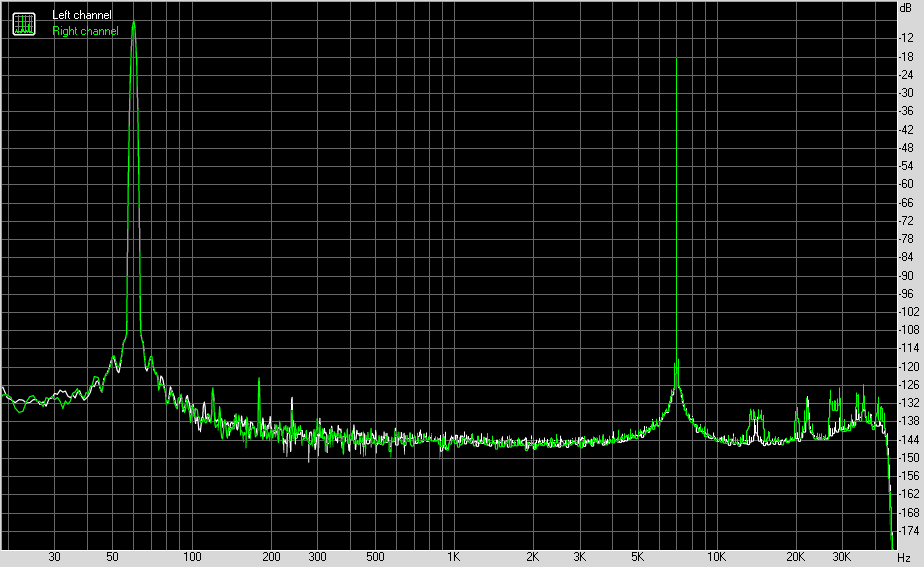Click the '2K' frequency axis label
This screenshot has width=924, height=567.
click(x=532, y=557)
